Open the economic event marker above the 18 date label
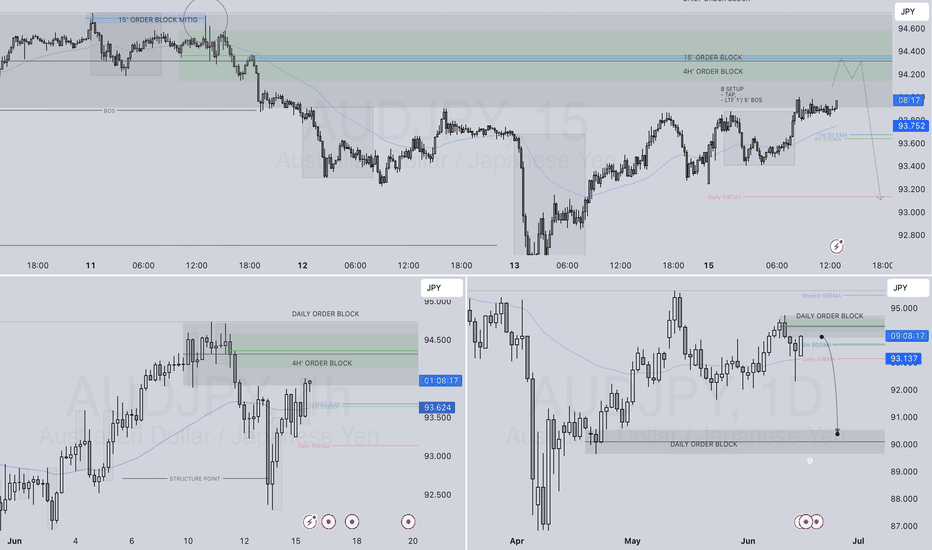Viewport: 932px width, 550px height. coord(352,521)
